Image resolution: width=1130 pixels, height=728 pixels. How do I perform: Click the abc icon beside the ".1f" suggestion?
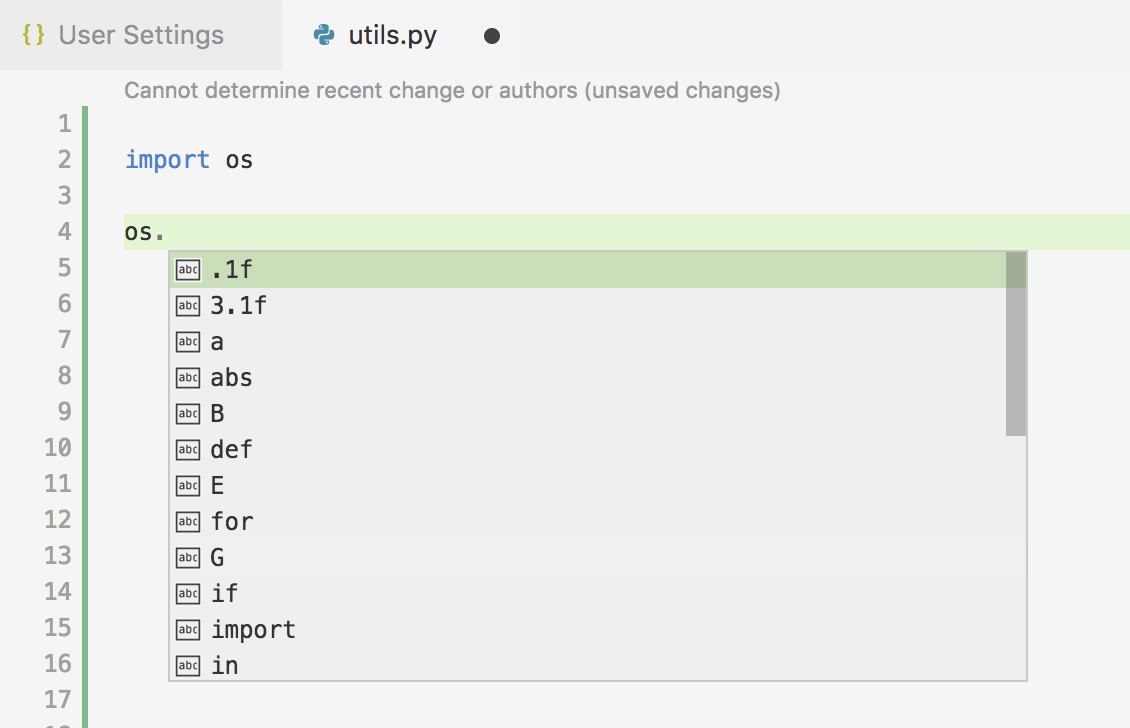(187, 269)
